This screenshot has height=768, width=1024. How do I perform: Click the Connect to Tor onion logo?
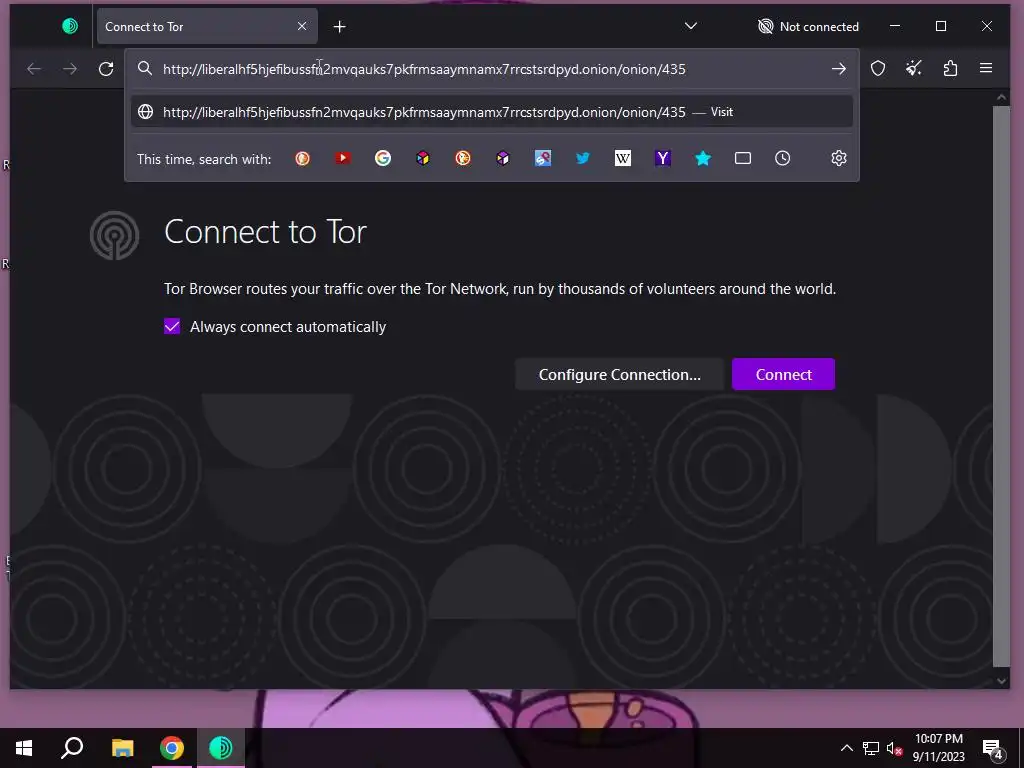[114, 235]
